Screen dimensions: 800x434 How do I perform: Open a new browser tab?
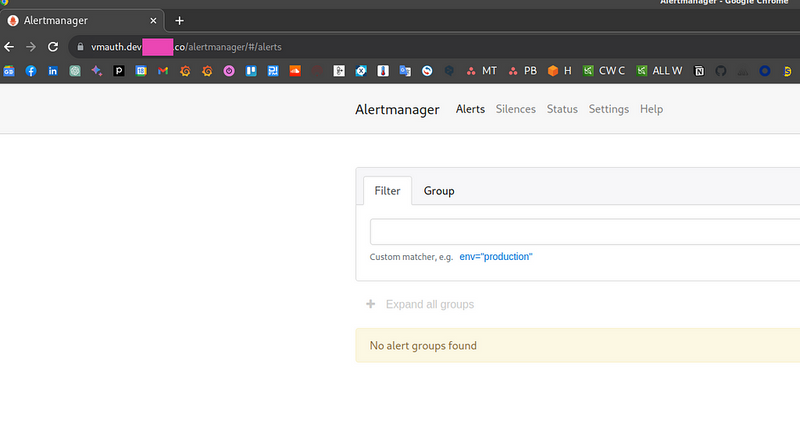pos(180,20)
